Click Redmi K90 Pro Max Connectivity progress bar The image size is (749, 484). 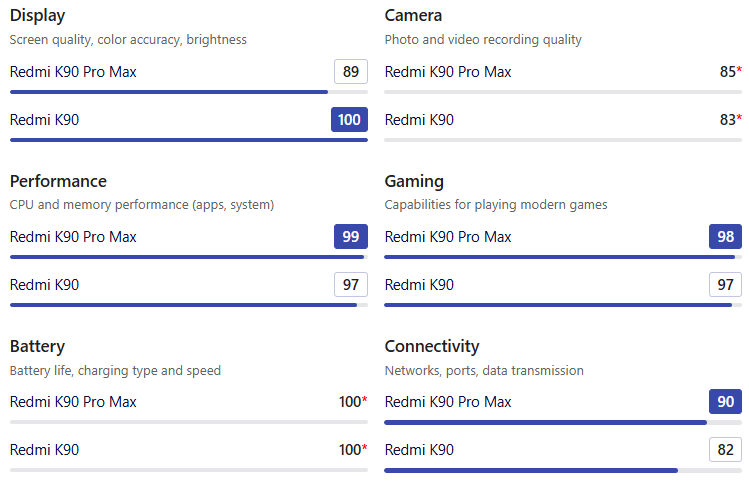pos(563,422)
